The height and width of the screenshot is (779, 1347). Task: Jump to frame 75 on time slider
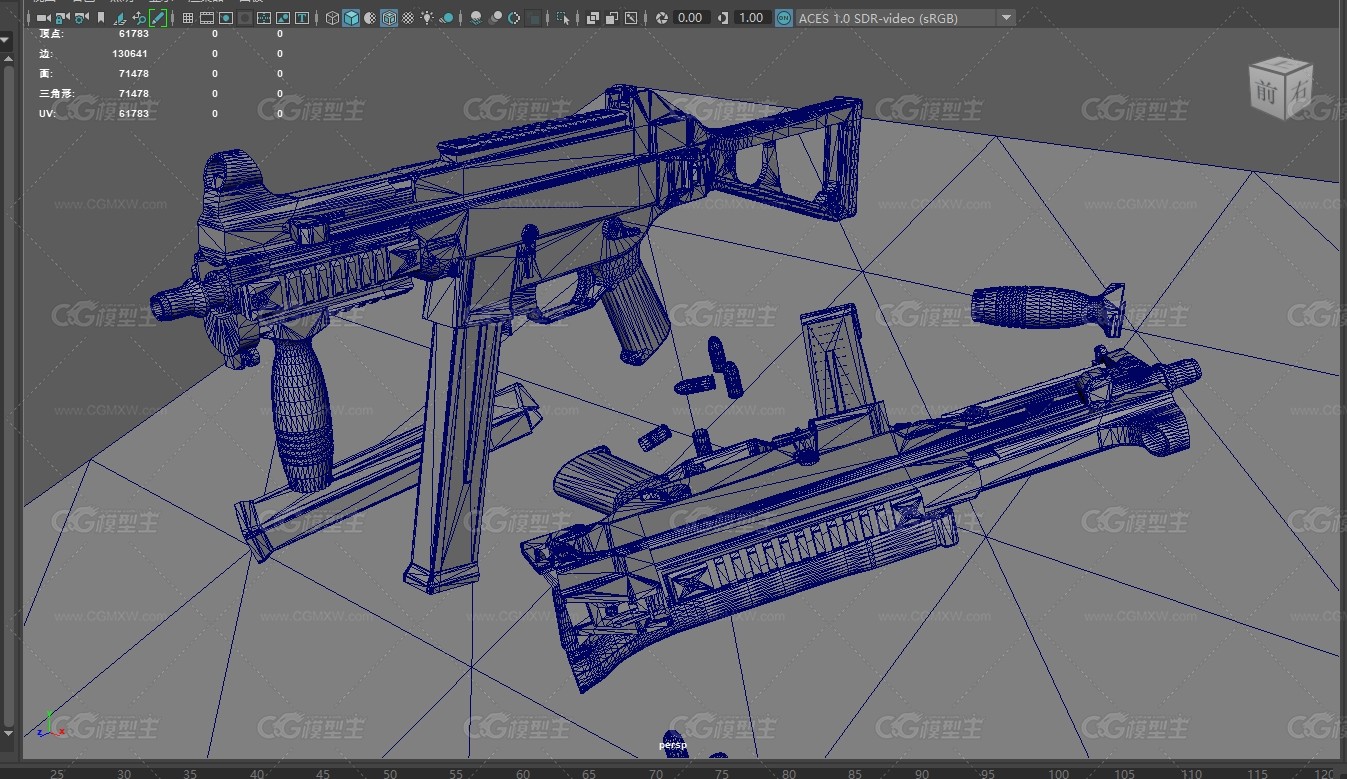(x=722, y=773)
